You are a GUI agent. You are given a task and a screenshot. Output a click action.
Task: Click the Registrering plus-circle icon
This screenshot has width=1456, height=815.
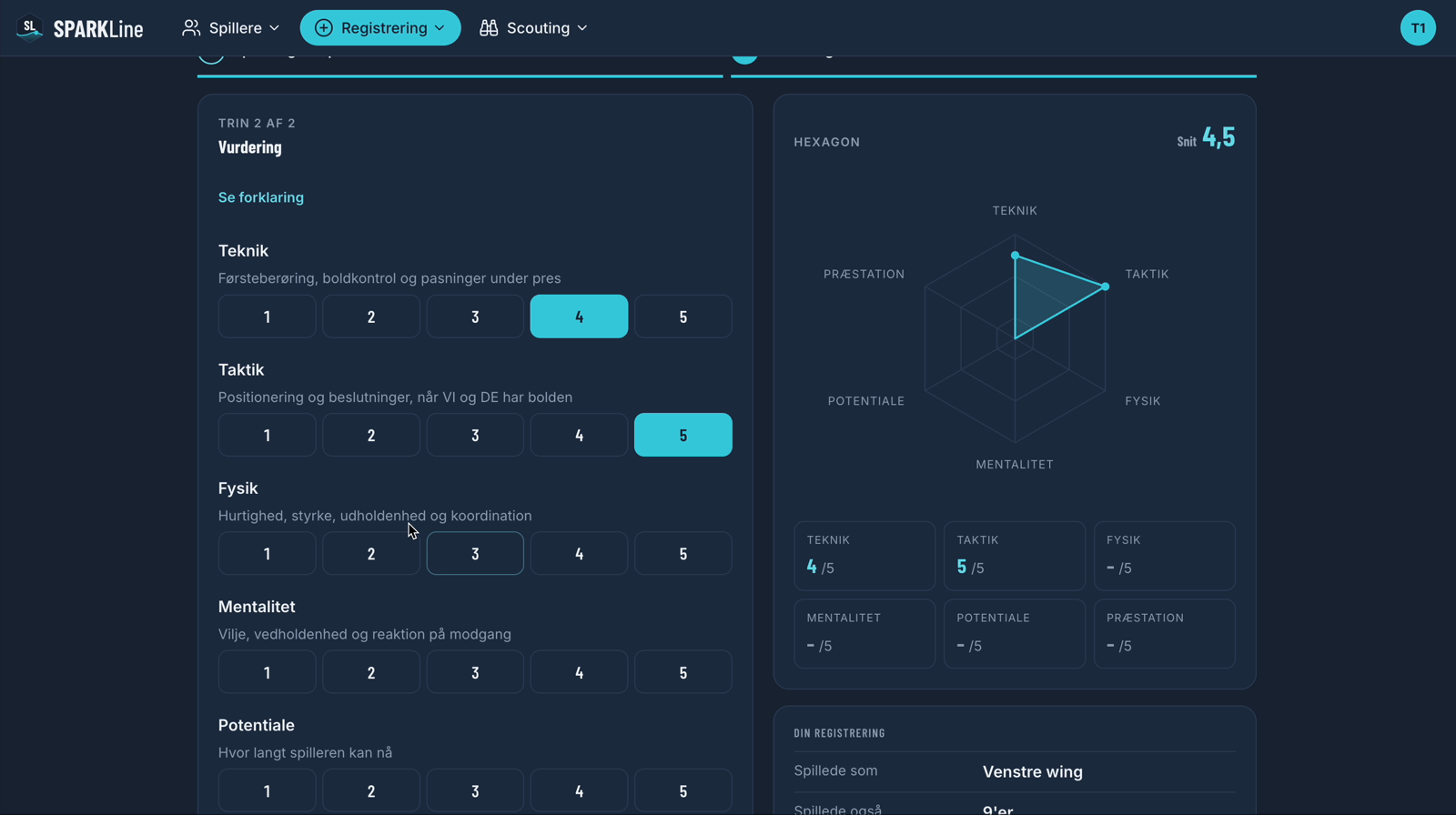[x=323, y=28]
